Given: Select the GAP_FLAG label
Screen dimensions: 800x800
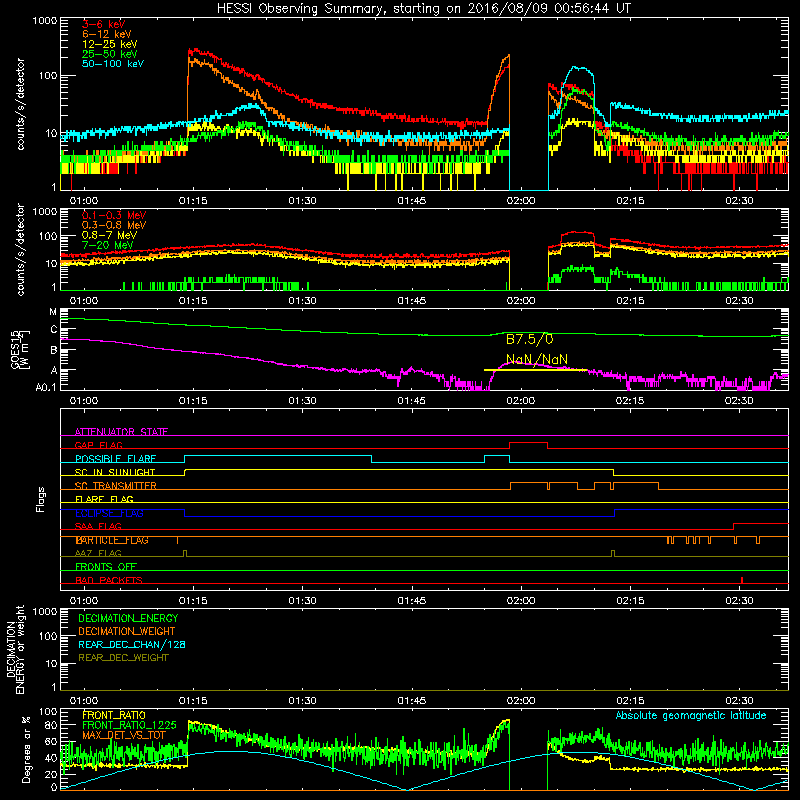Looking at the screenshot, I should coord(98,445).
